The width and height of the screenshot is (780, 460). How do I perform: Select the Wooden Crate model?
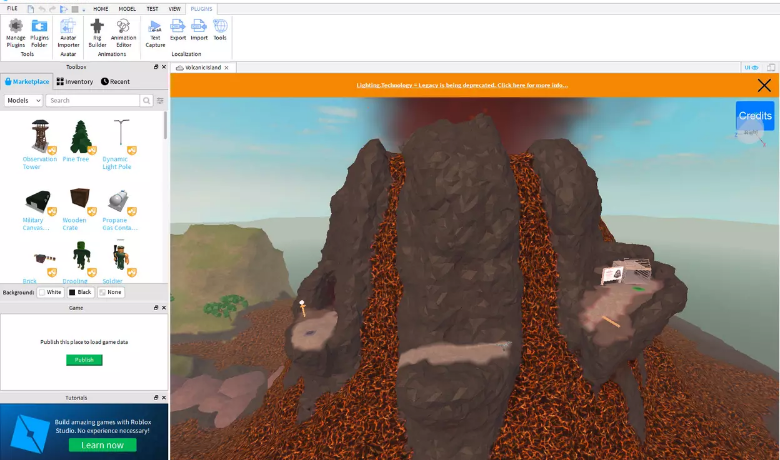(x=80, y=199)
